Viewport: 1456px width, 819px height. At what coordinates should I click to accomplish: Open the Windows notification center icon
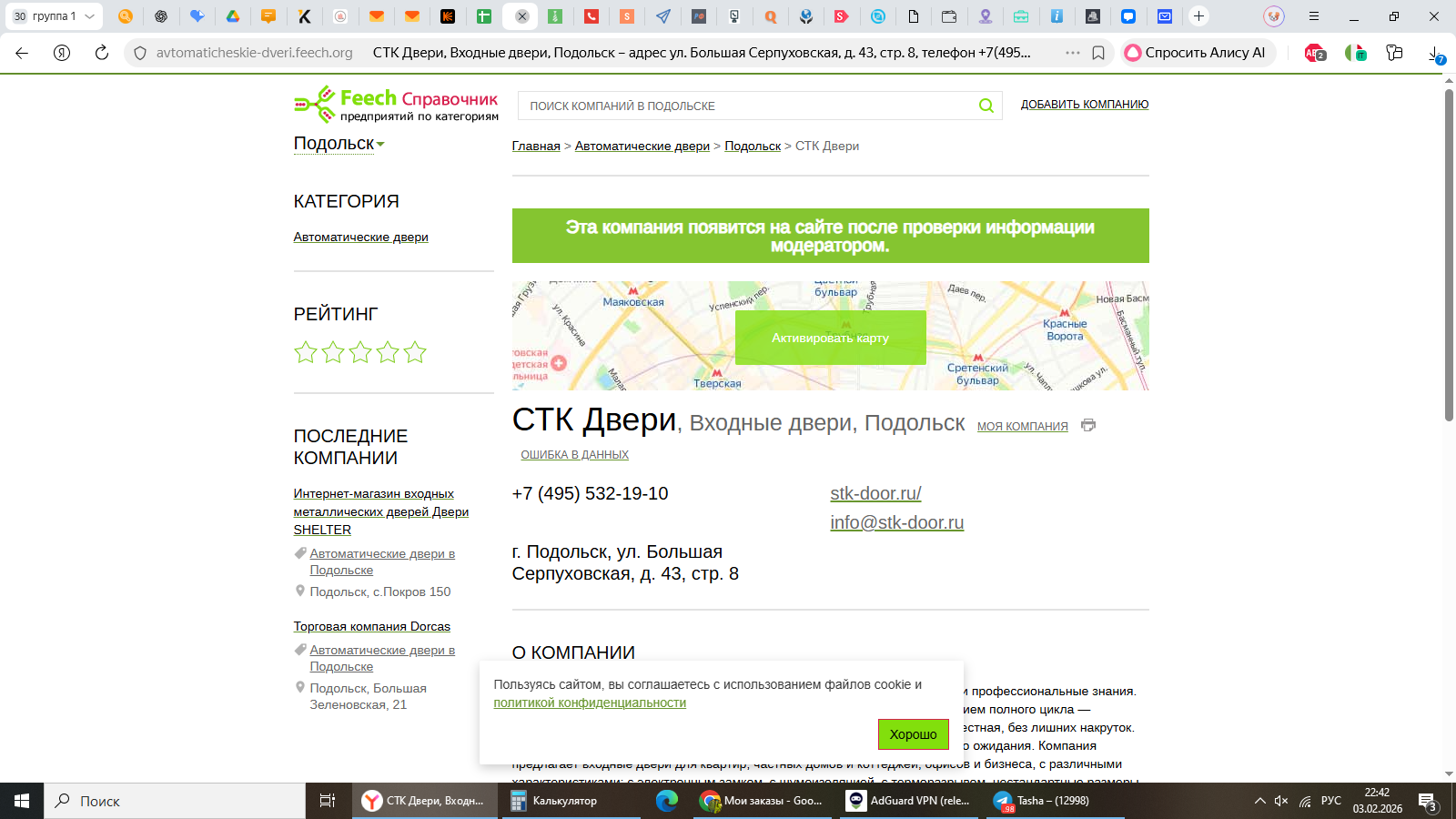[x=1427, y=802]
